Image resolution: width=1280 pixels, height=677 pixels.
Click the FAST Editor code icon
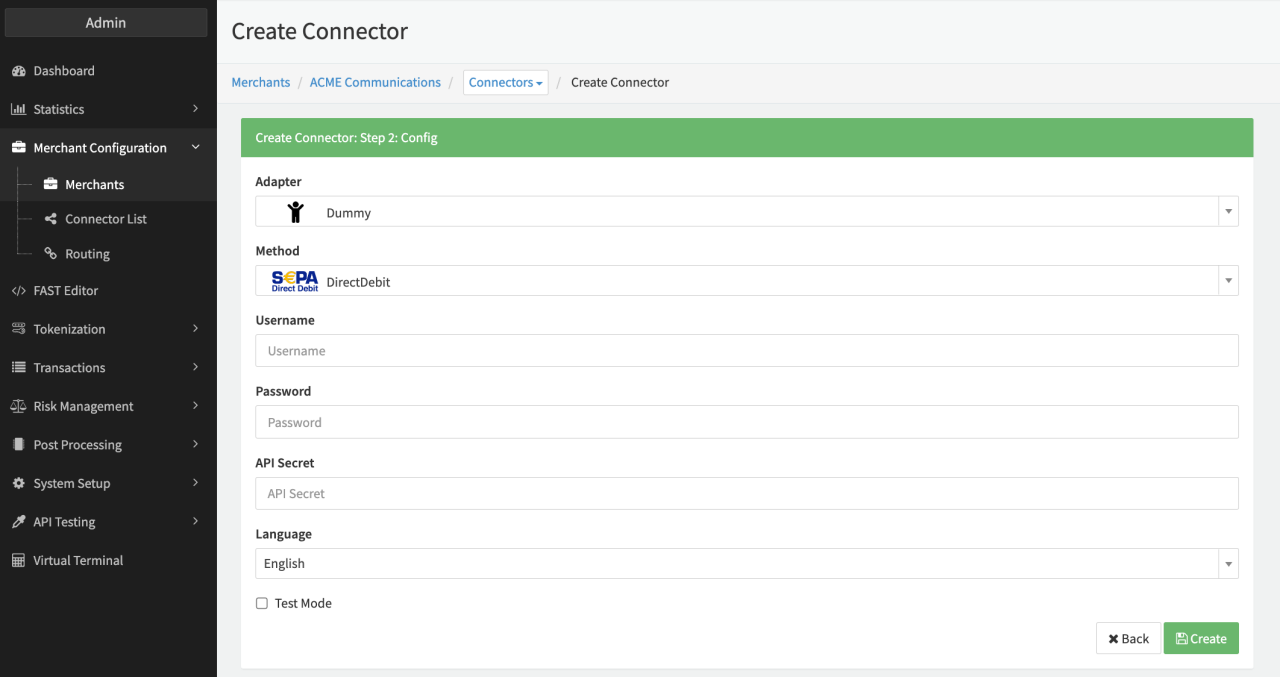pyautogui.click(x=18, y=291)
